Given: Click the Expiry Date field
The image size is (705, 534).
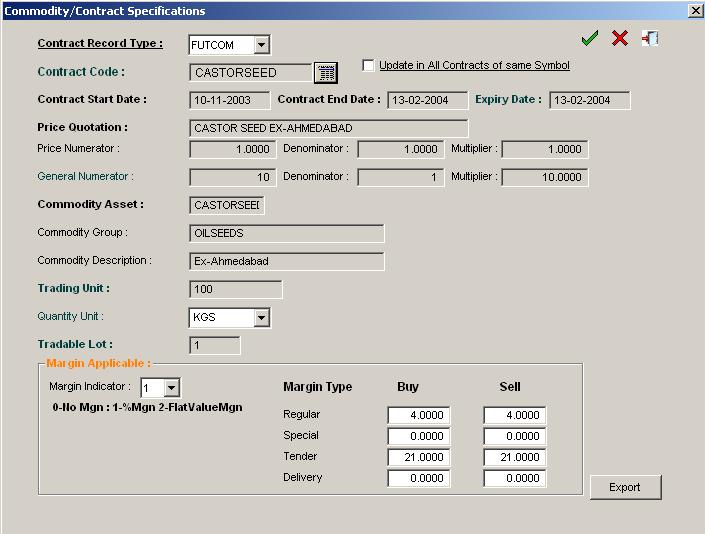Looking at the screenshot, I should click(x=589, y=100).
